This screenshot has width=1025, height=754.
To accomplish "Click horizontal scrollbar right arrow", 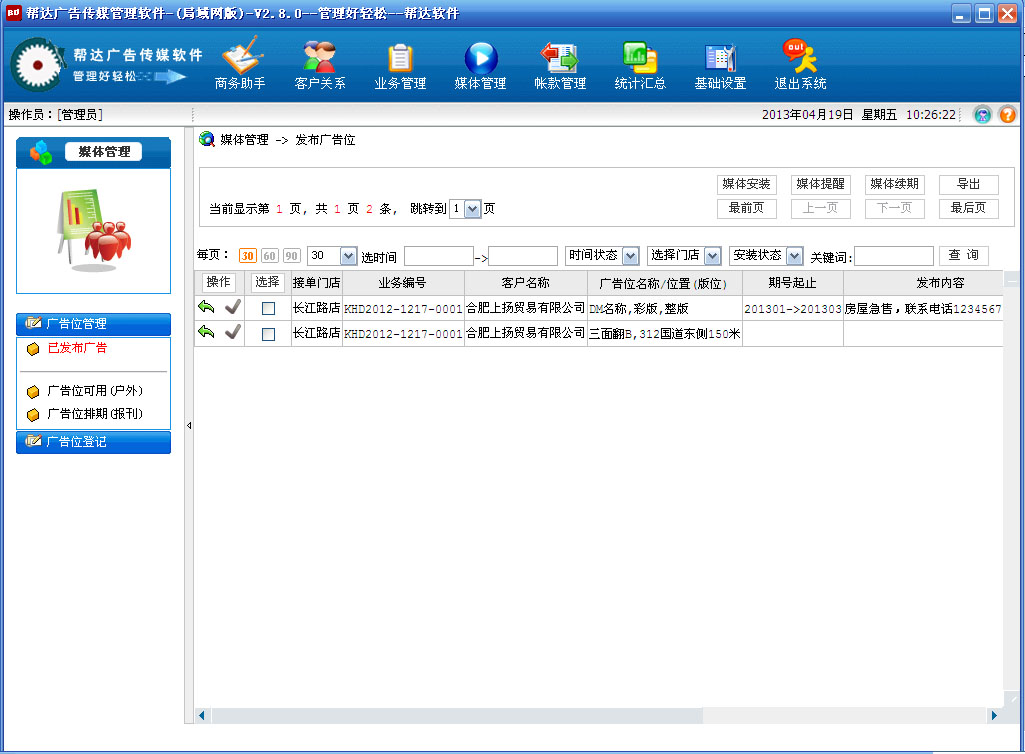I will tap(994, 715).
